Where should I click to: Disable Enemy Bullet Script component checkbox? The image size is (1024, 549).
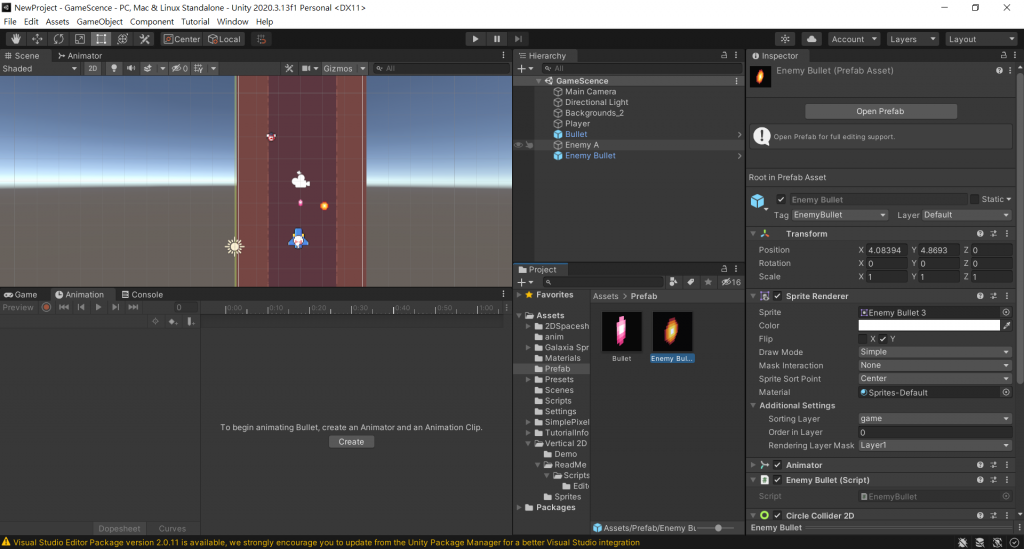[777, 480]
